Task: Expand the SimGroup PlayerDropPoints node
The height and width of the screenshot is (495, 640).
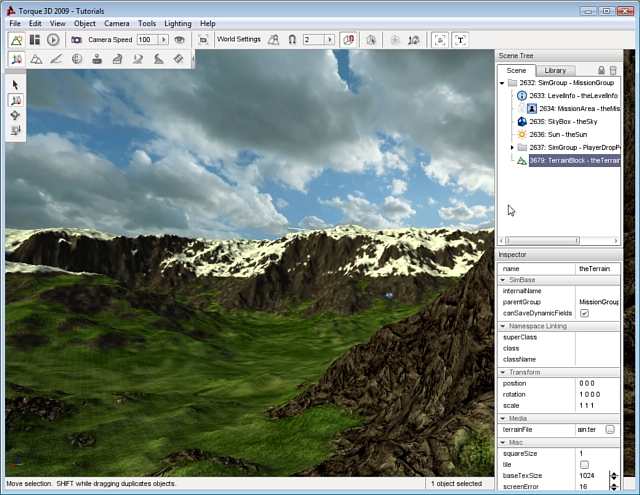Action: tap(512, 147)
